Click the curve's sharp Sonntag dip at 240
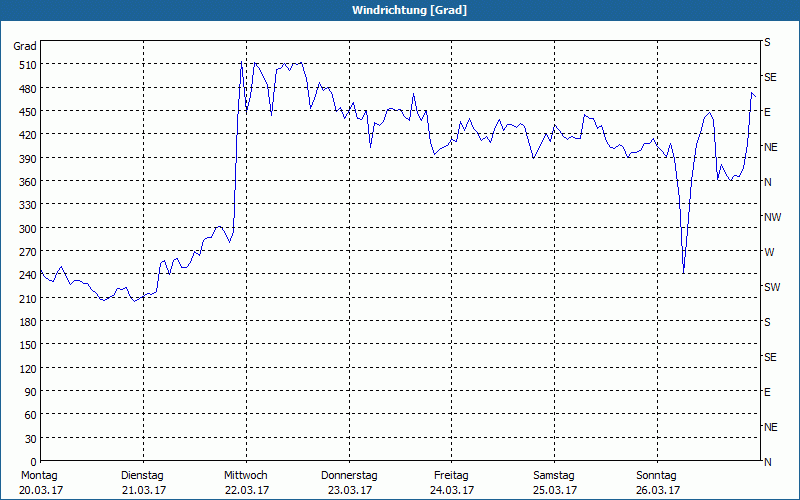This screenshot has width=800, height=500. pyautogui.click(x=683, y=273)
